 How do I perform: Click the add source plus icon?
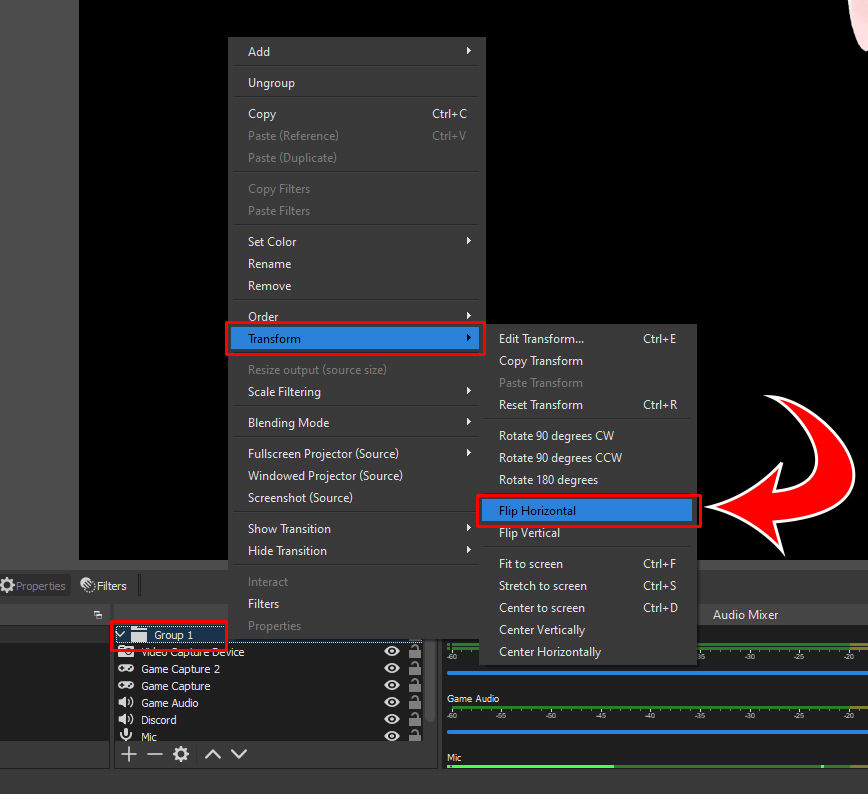click(x=128, y=754)
